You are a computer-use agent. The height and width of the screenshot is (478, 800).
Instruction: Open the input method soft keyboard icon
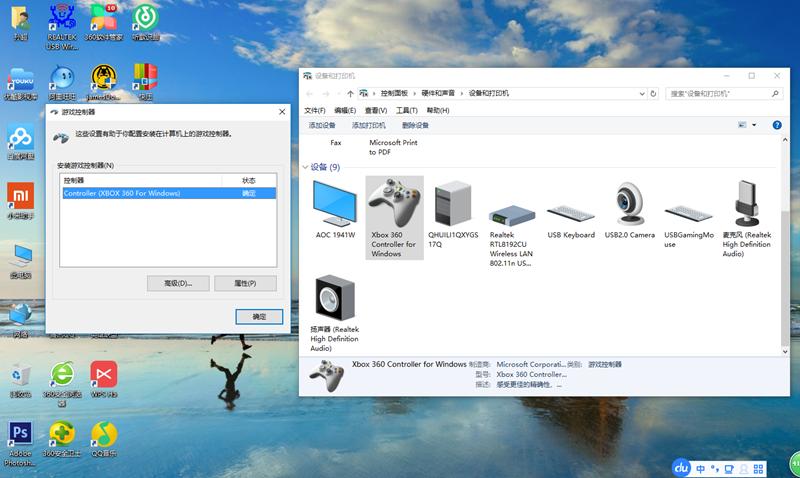(729, 468)
